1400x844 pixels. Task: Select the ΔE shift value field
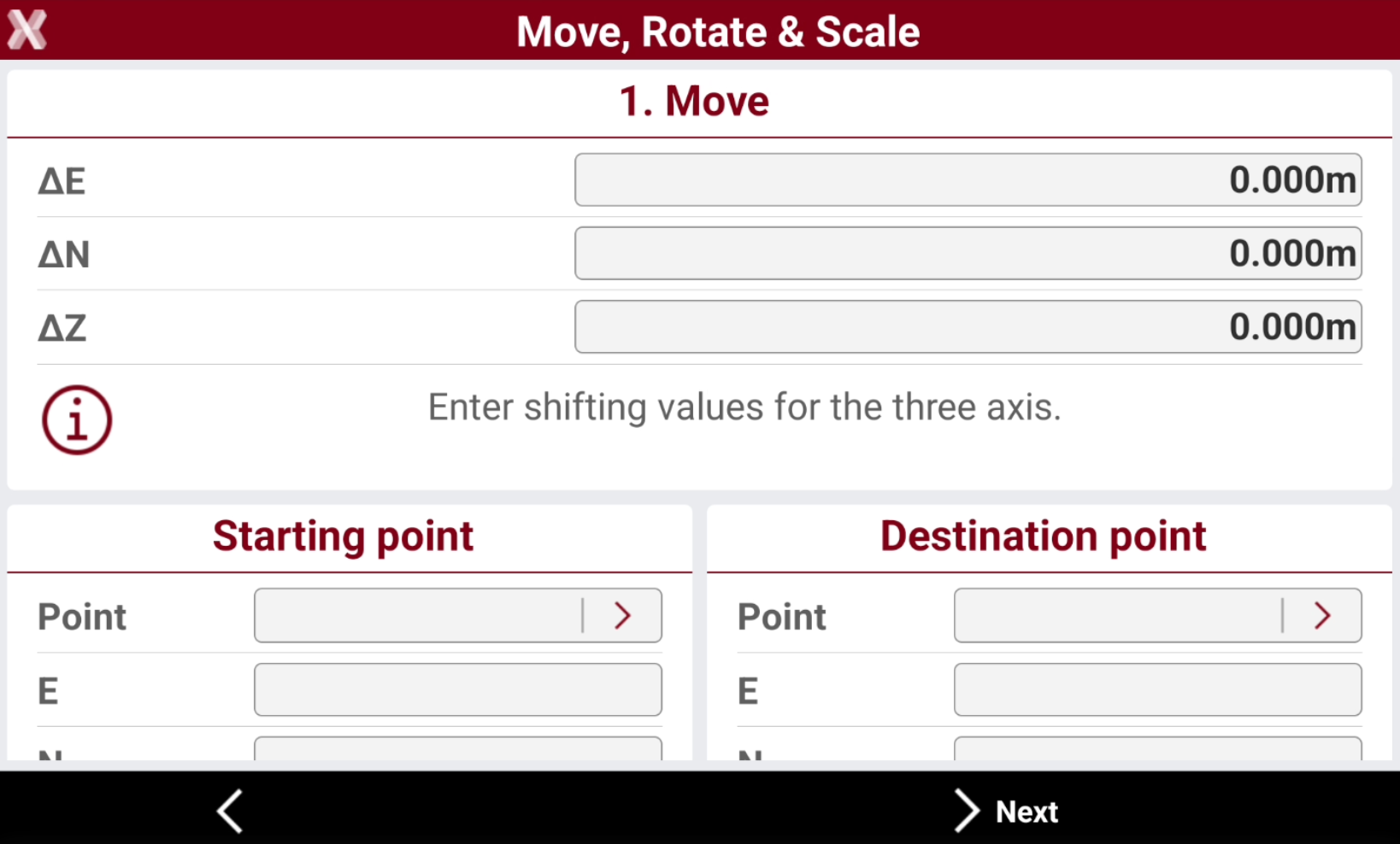click(x=968, y=180)
